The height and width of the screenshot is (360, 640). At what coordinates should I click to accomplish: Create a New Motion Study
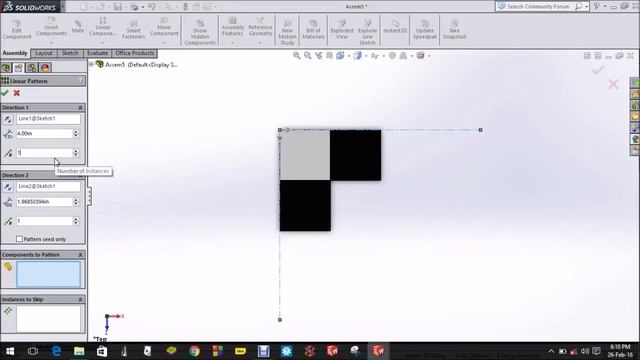point(287,32)
